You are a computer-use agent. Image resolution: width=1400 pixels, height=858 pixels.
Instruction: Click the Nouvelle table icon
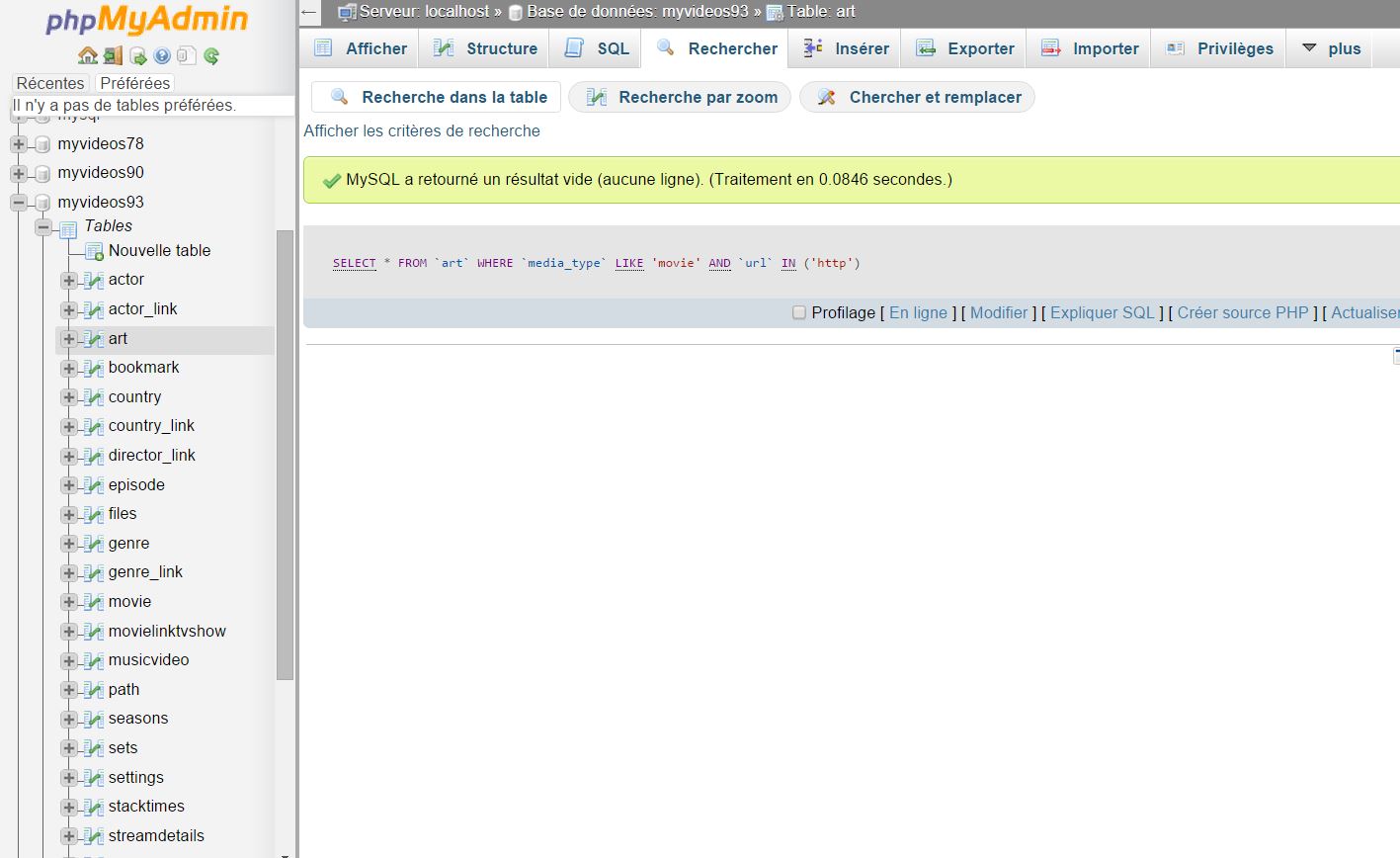94,251
